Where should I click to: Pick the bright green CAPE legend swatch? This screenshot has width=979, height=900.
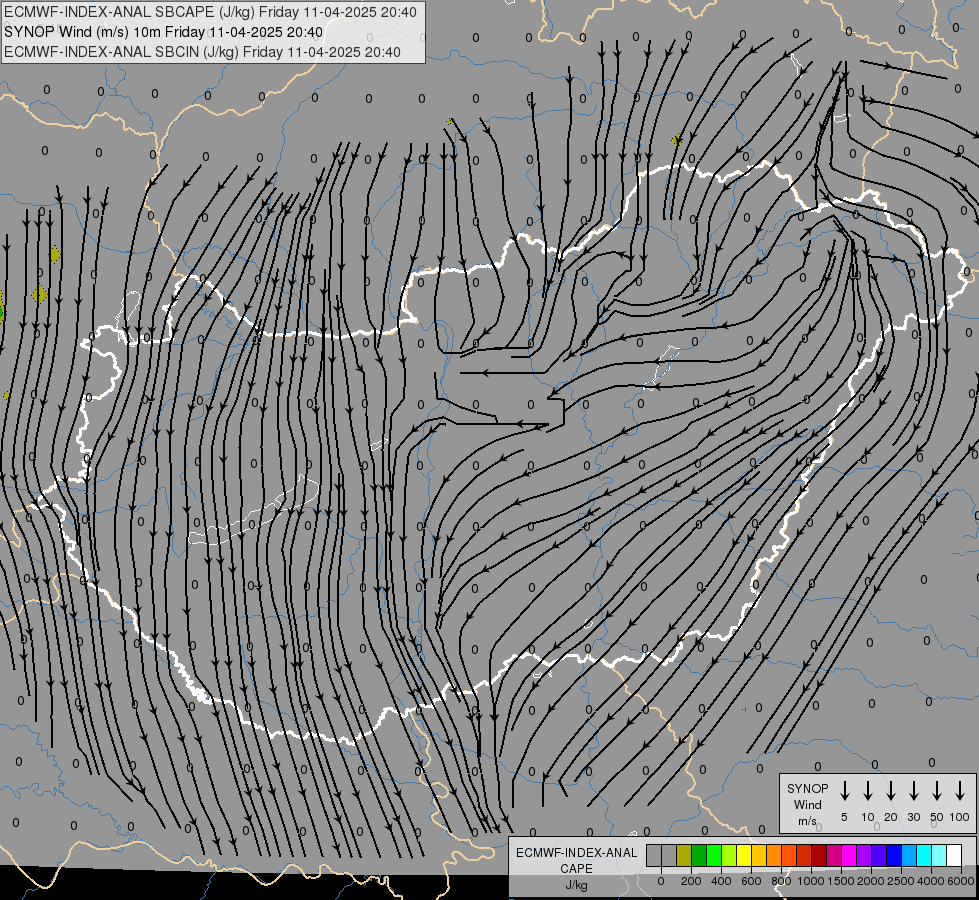tap(714, 855)
